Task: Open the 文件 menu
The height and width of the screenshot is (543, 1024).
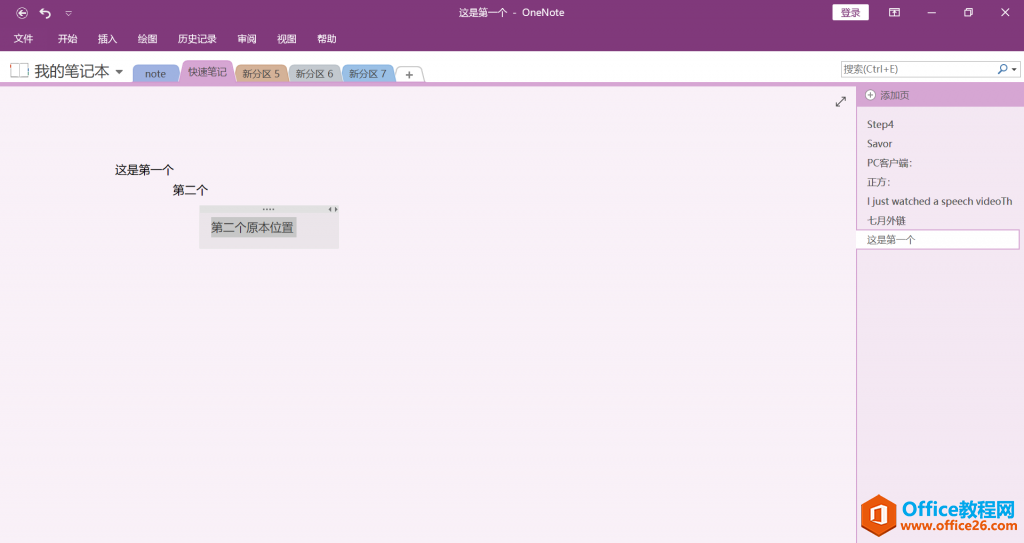Action: (x=23, y=39)
